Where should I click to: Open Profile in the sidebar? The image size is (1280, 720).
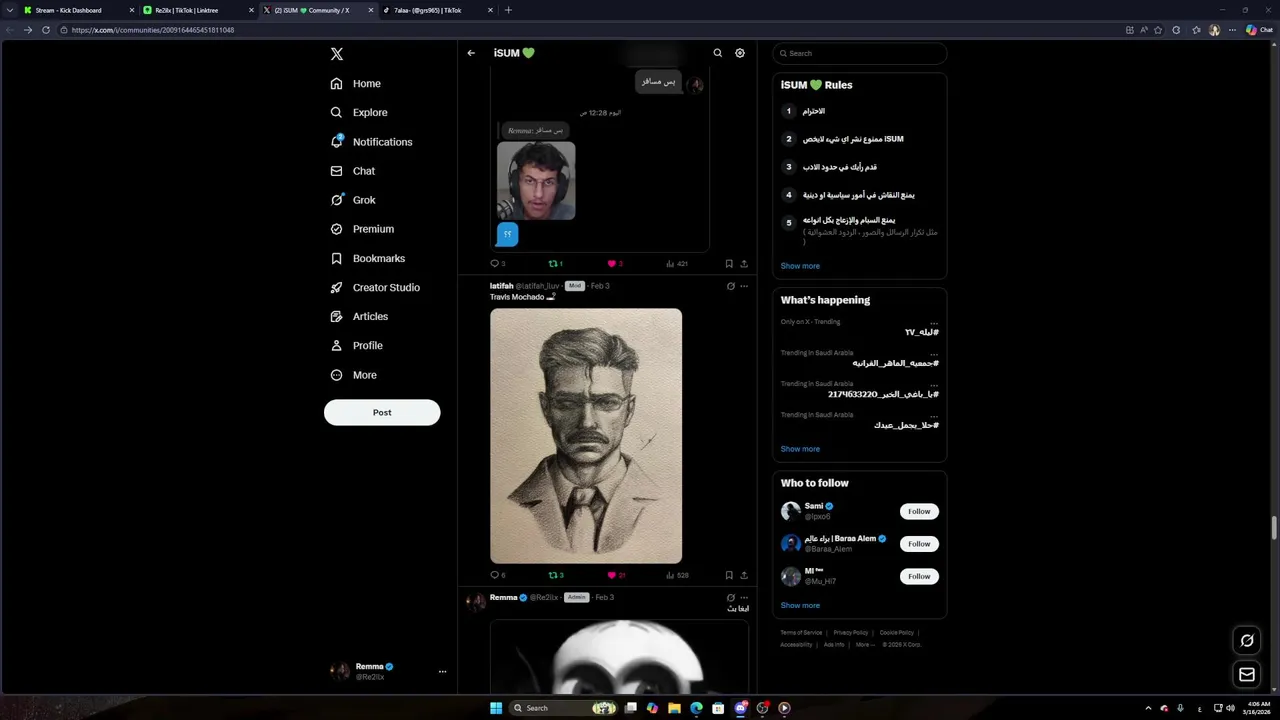click(x=357, y=345)
